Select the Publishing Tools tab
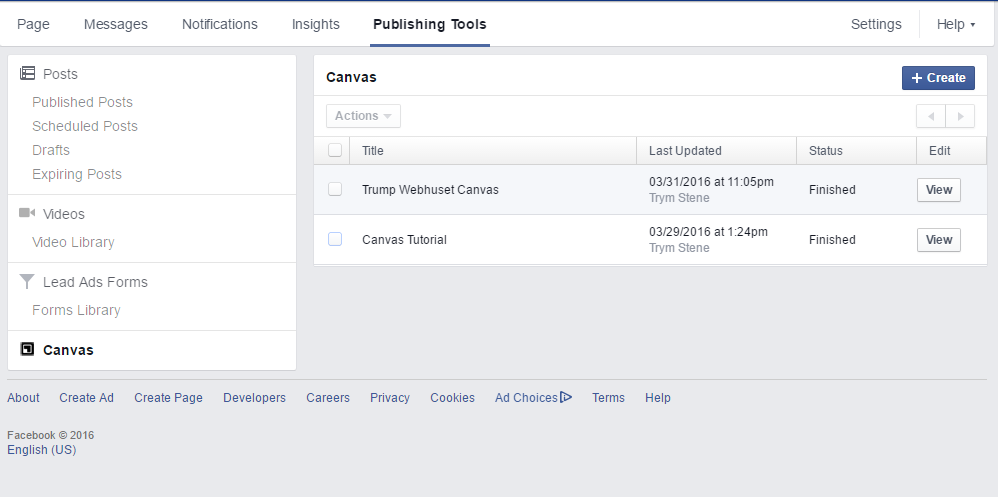This screenshot has height=497, width=998. [x=430, y=24]
